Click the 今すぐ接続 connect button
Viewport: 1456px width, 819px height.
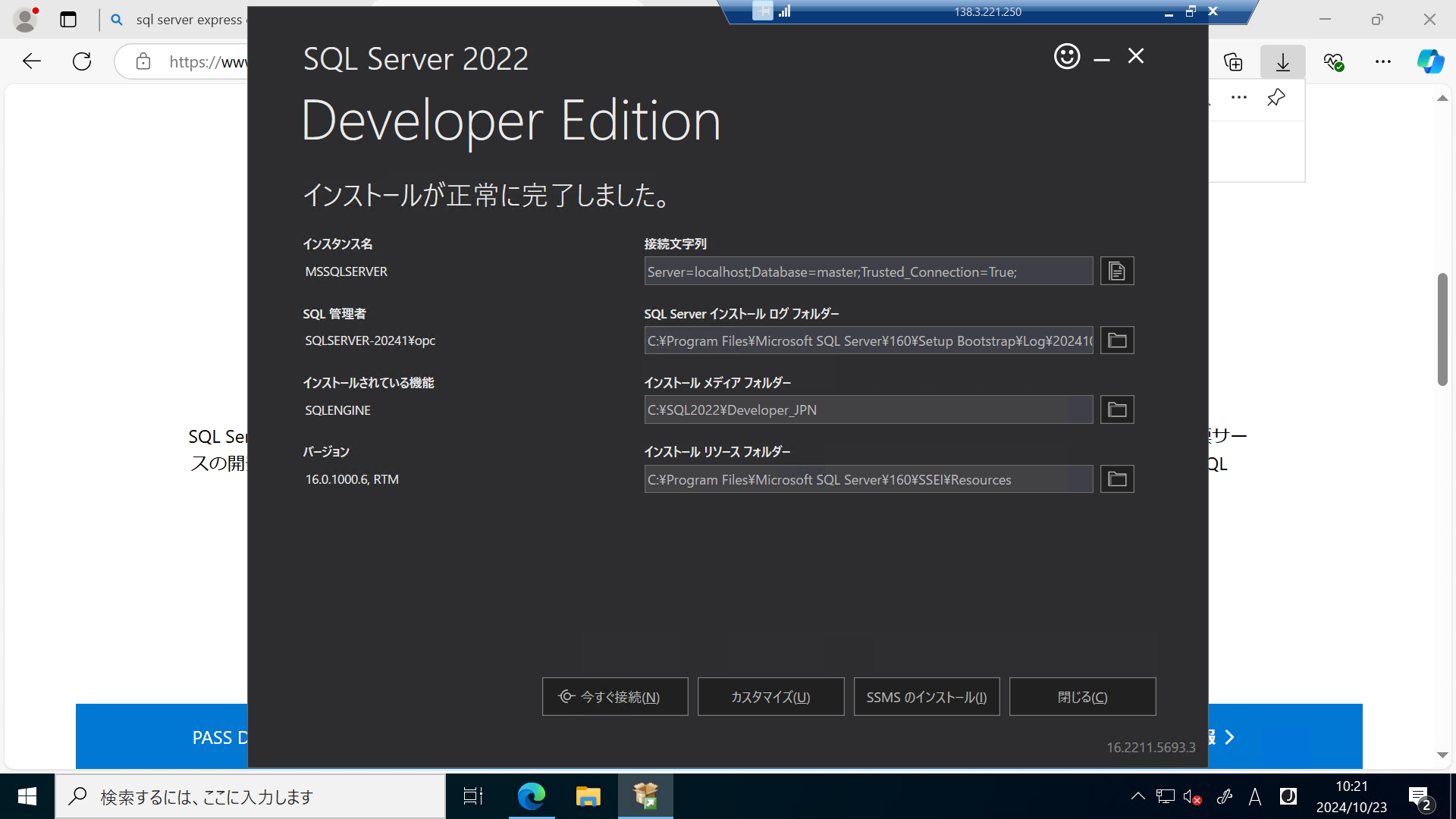[x=614, y=696]
